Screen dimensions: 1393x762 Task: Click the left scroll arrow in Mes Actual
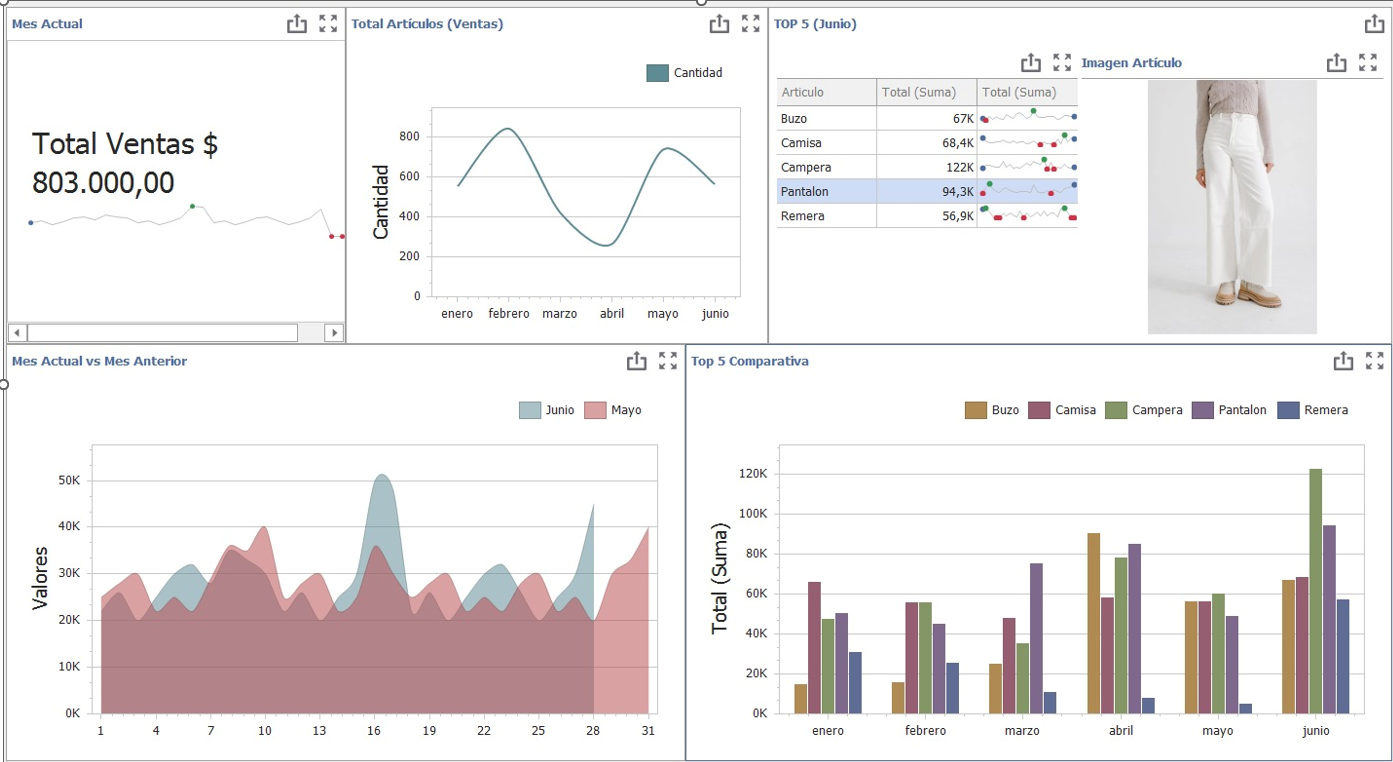[x=17, y=333]
